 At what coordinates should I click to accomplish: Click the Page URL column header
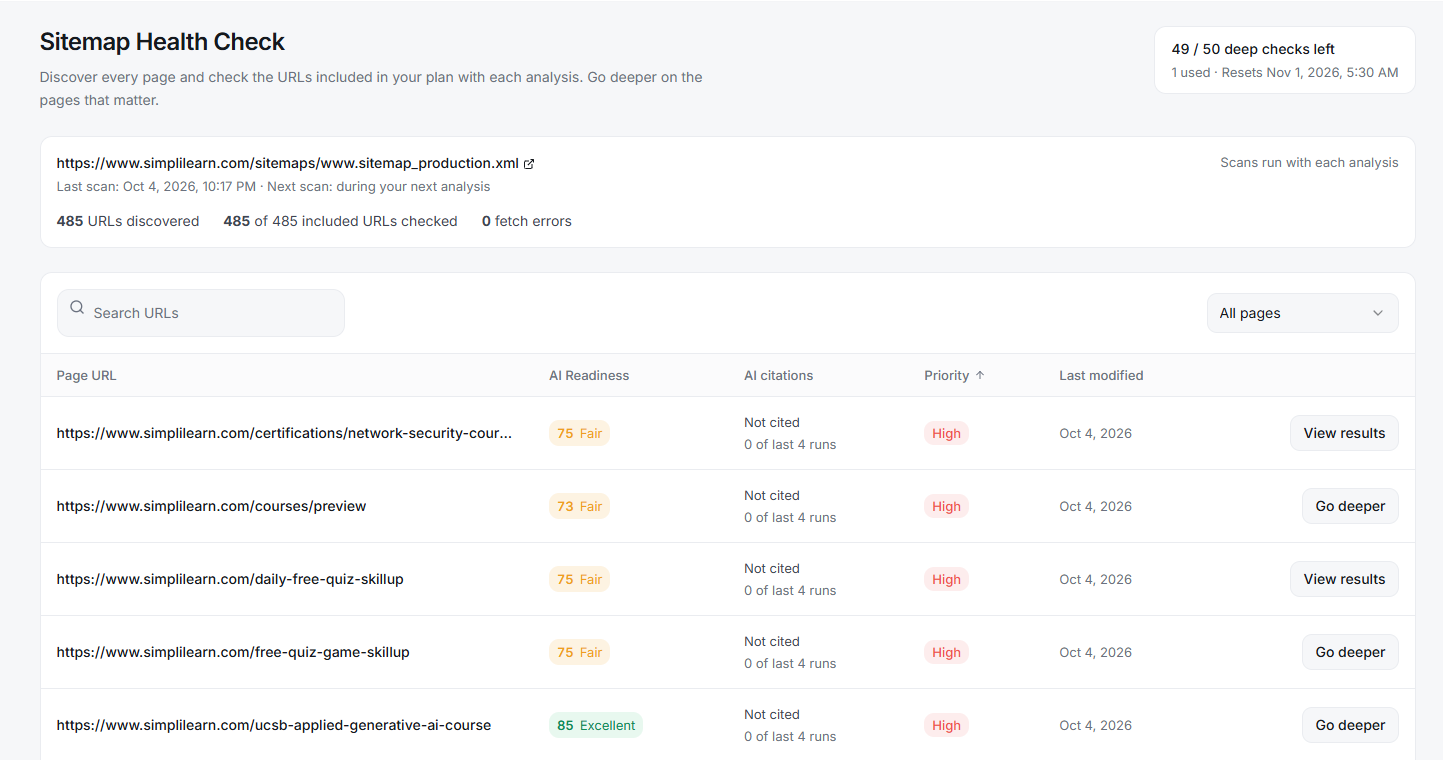[87, 376]
